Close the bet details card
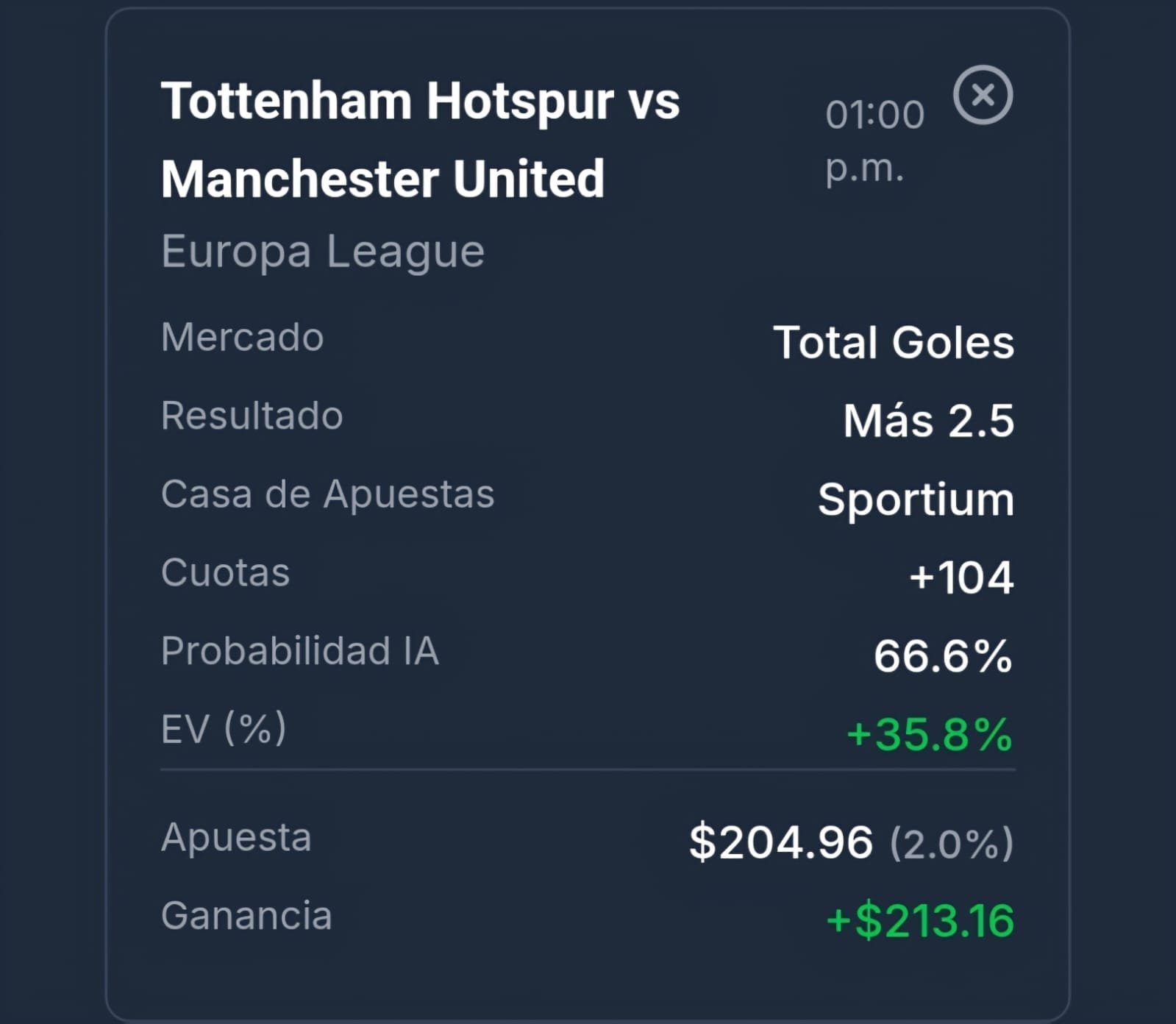 [983, 95]
